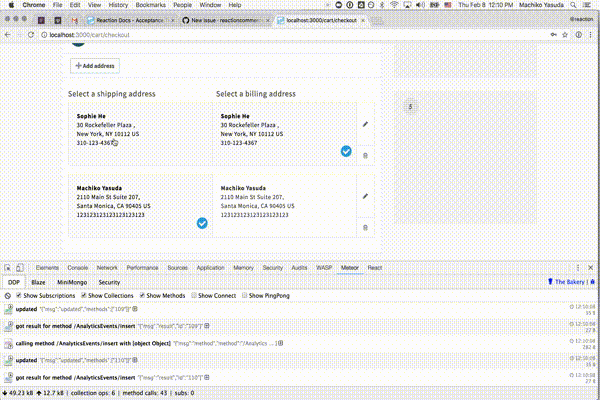Open DevTools Elements tab
Screen dimensions: 600x400
(x=47, y=268)
